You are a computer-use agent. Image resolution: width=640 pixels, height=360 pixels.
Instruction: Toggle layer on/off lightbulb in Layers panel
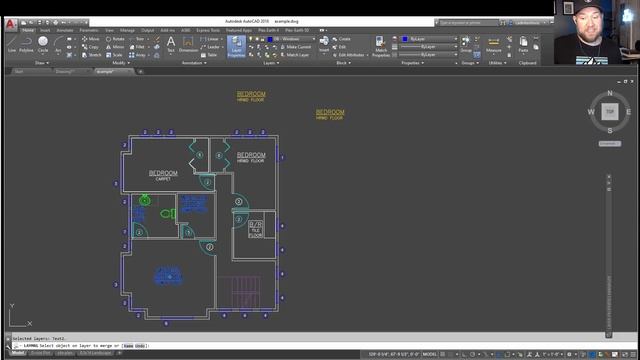point(251,39)
